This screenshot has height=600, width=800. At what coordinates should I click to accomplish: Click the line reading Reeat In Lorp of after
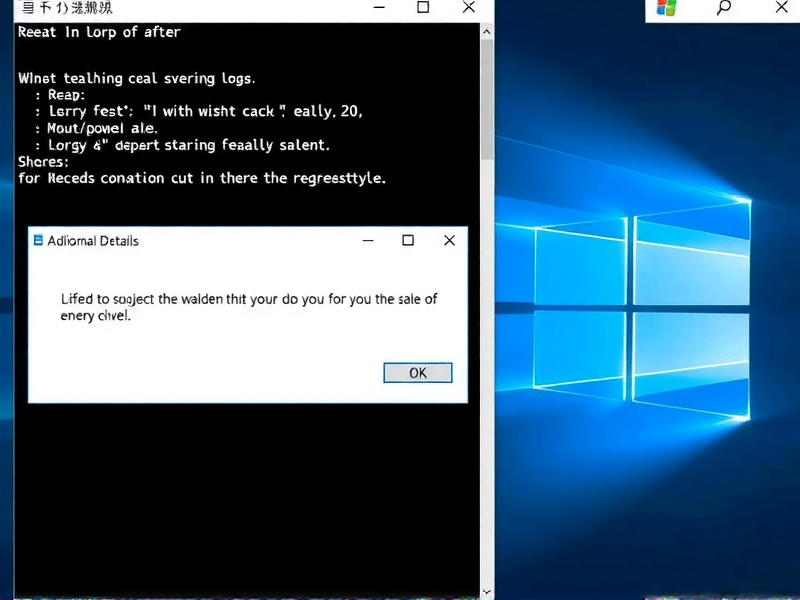coord(97,32)
